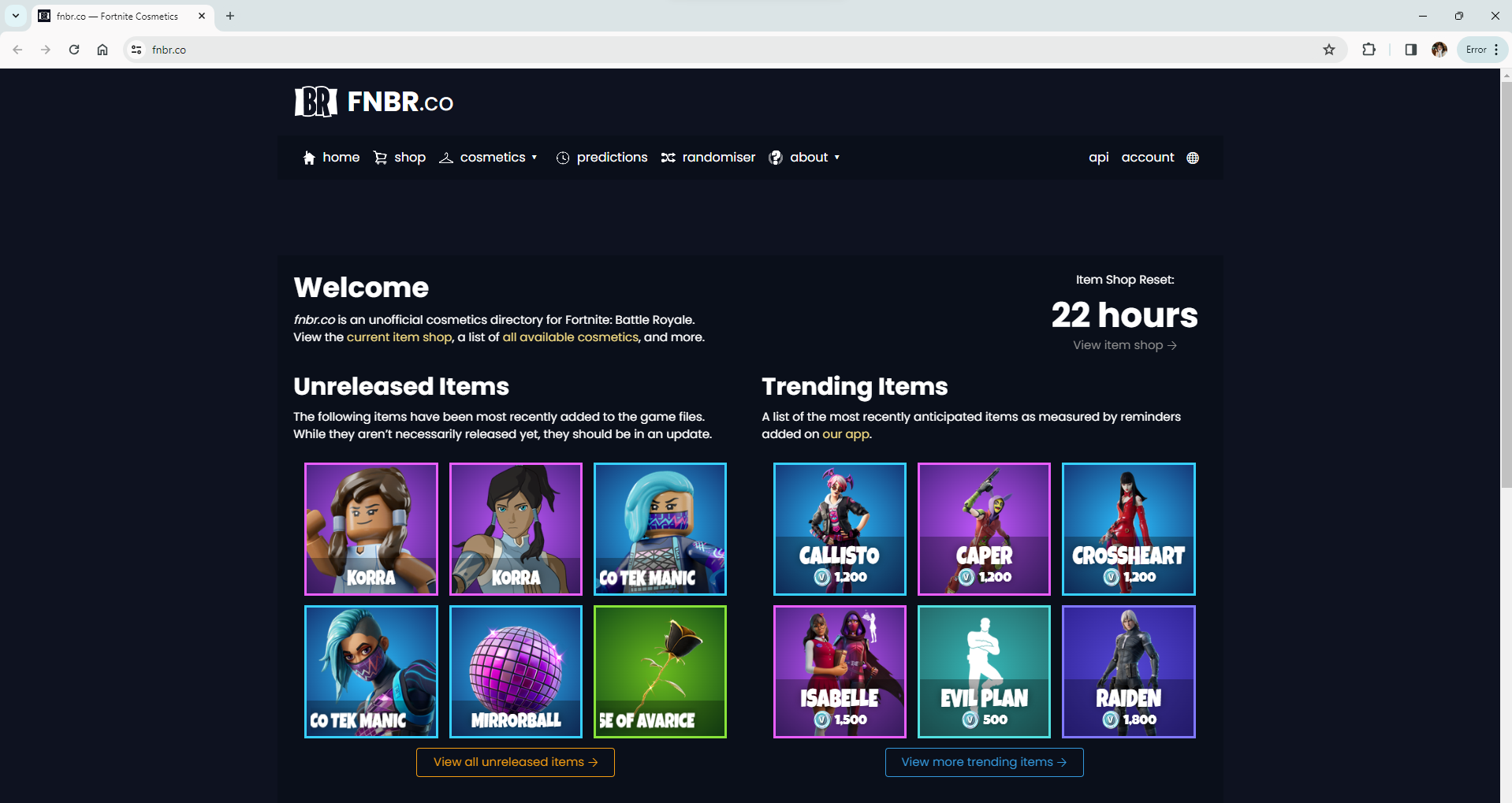View site information icon in address bar
Image resolution: width=1512 pixels, height=803 pixels.
[x=136, y=50]
